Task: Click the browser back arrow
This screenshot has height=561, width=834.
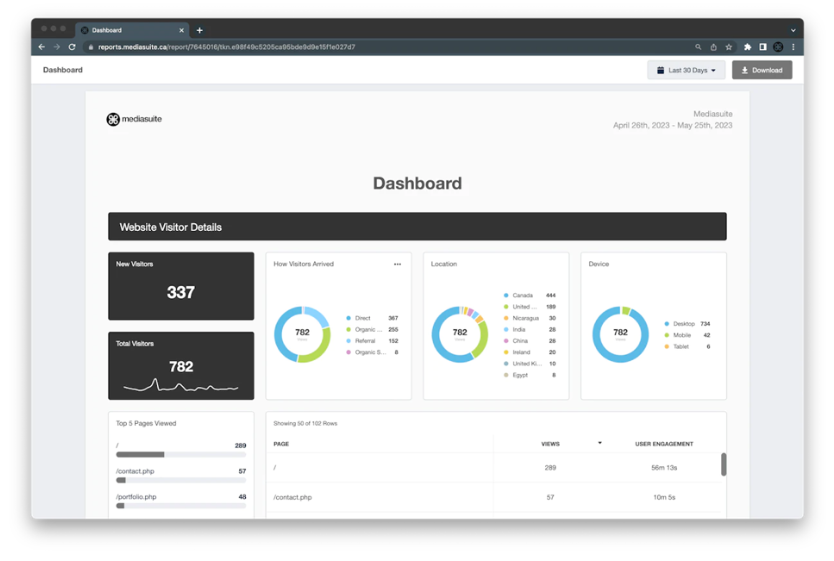Action: [42, 47]
